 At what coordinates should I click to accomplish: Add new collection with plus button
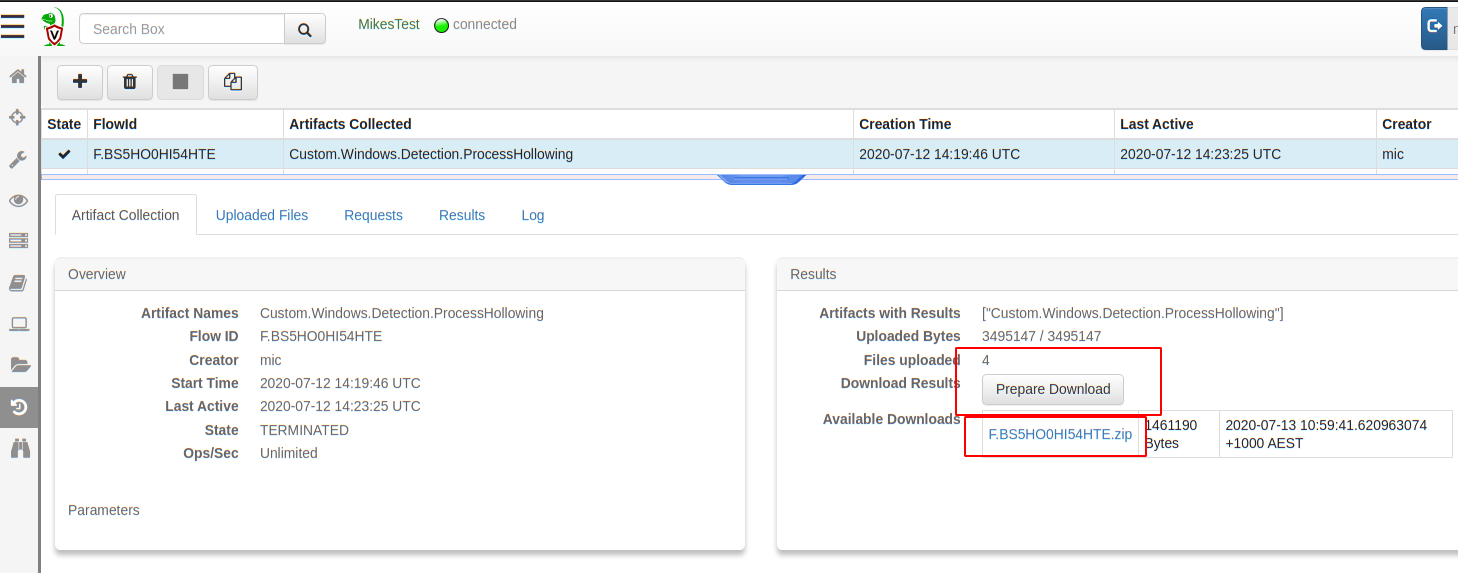pyautogui.click(x=80, y=82)
